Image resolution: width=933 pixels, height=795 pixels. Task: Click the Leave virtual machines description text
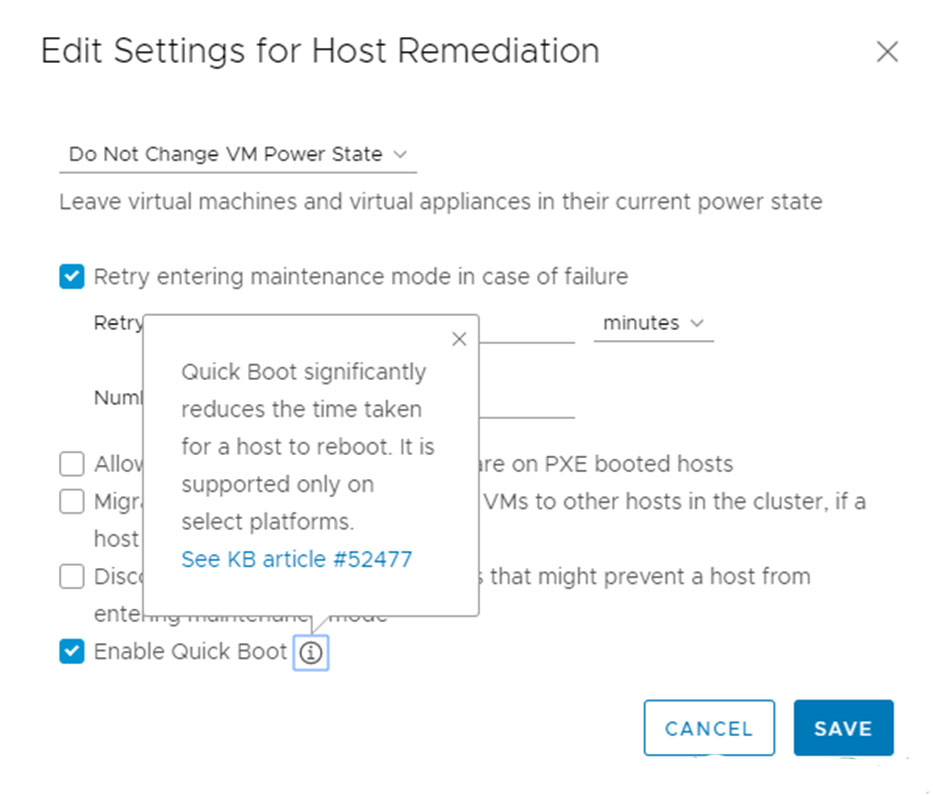pyautogui.click(x=440, y=202)
